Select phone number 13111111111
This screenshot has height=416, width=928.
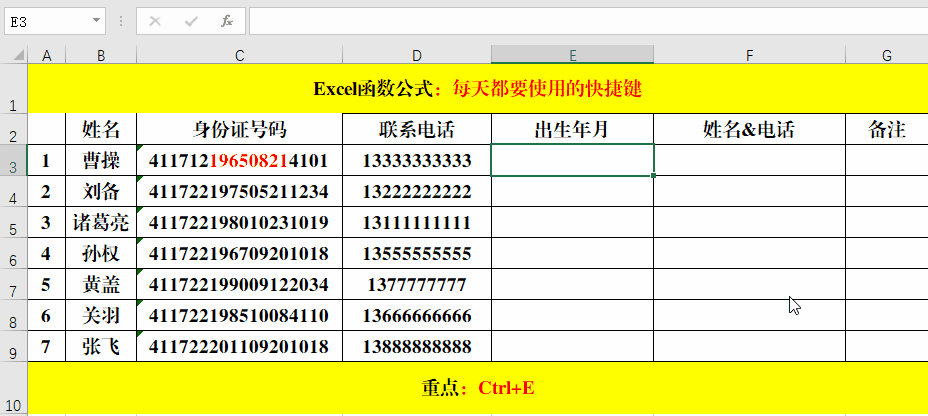[x=417, y=222]
